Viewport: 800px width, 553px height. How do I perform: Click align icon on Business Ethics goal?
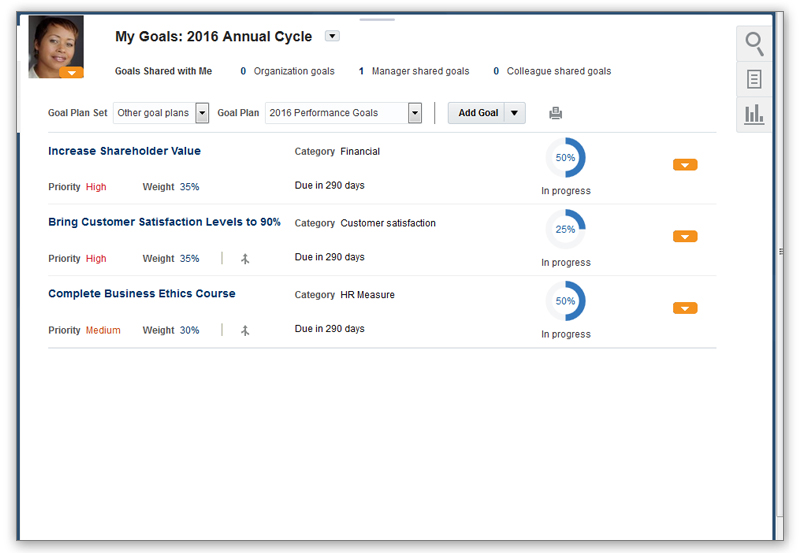click(245, 331)
